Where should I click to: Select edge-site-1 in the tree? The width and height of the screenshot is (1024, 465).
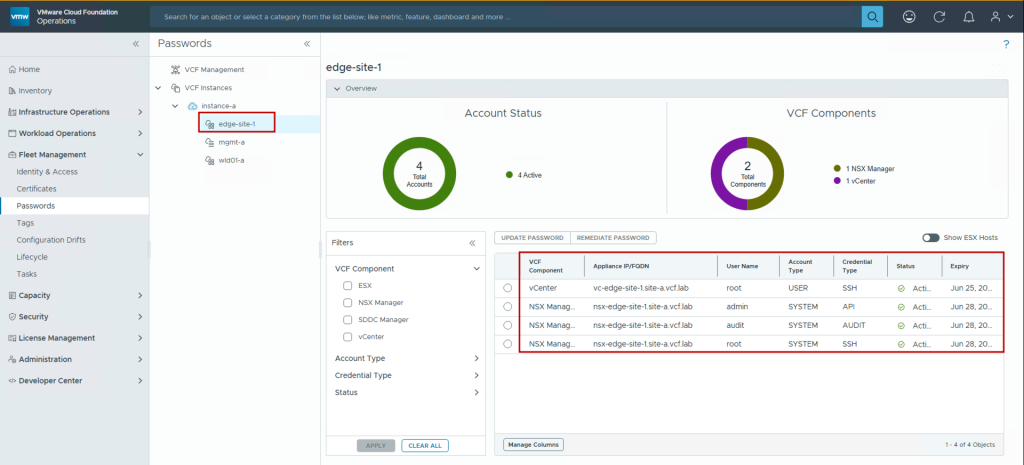237,124
